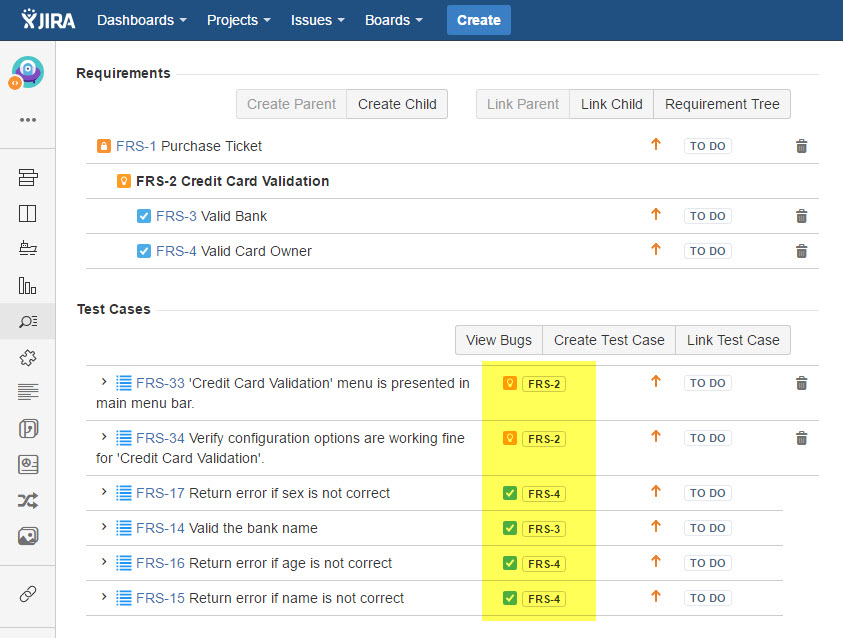The height and width of the screenshot is (638, 843).
Task: Click the chain link icon in sidebar
Action: point(28,594)
